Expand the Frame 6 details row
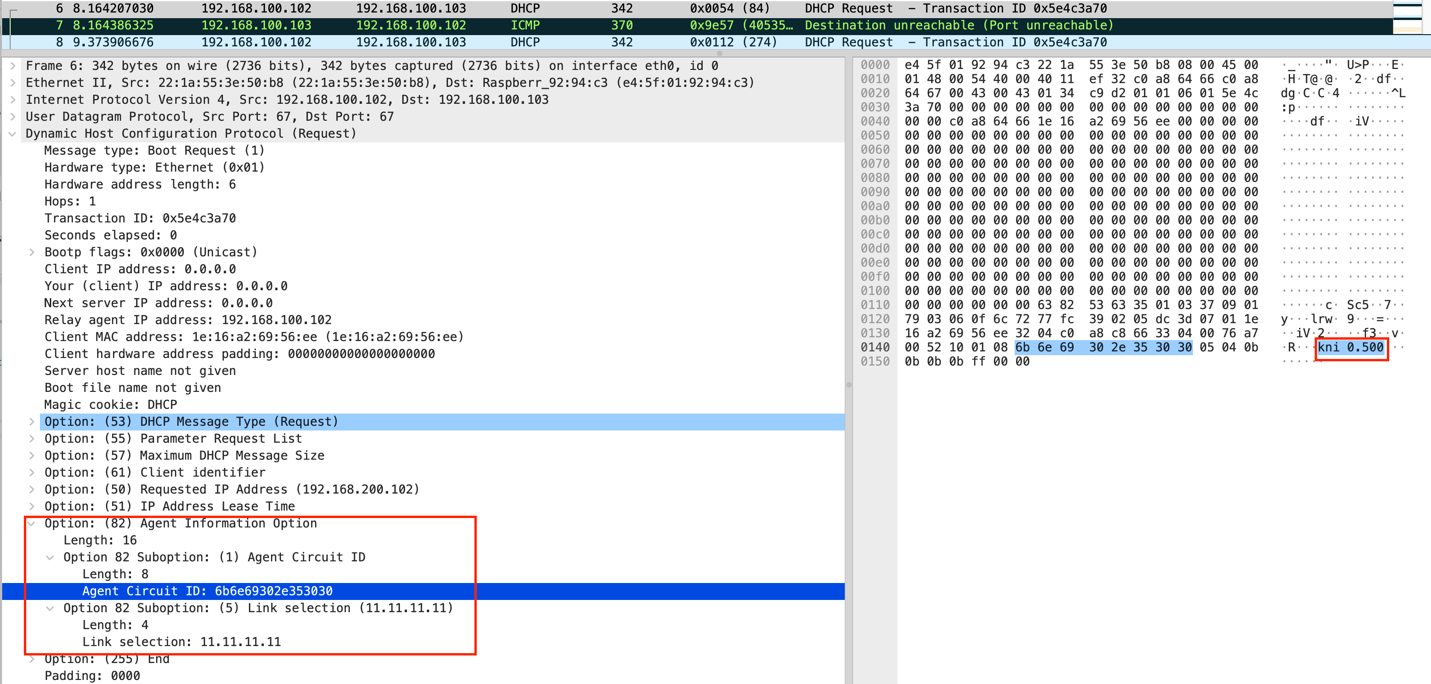Viewport: 1431px width, 684px height. click(13, 66)
